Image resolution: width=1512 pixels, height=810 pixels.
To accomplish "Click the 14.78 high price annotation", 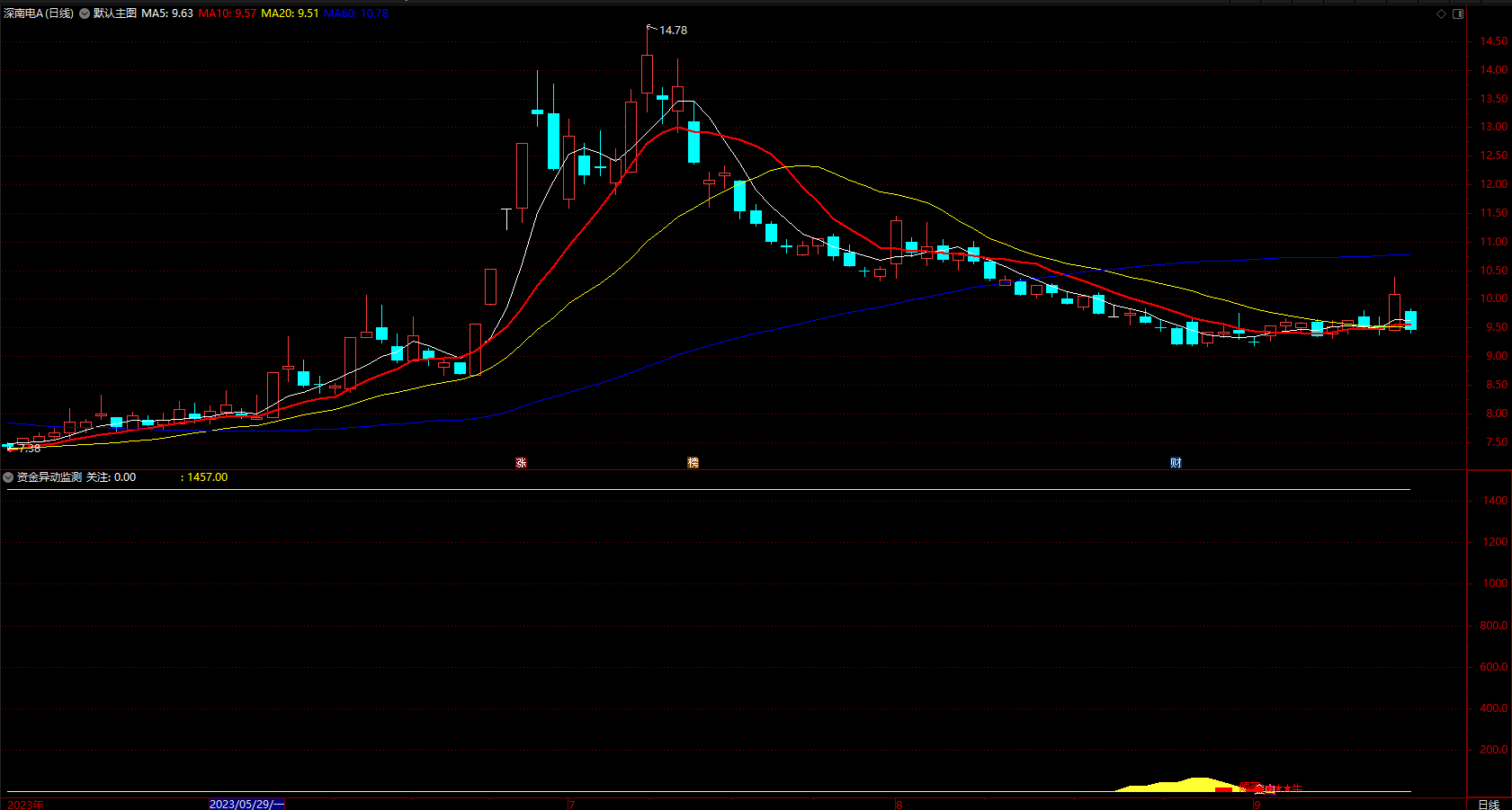I will pos(673,31).
